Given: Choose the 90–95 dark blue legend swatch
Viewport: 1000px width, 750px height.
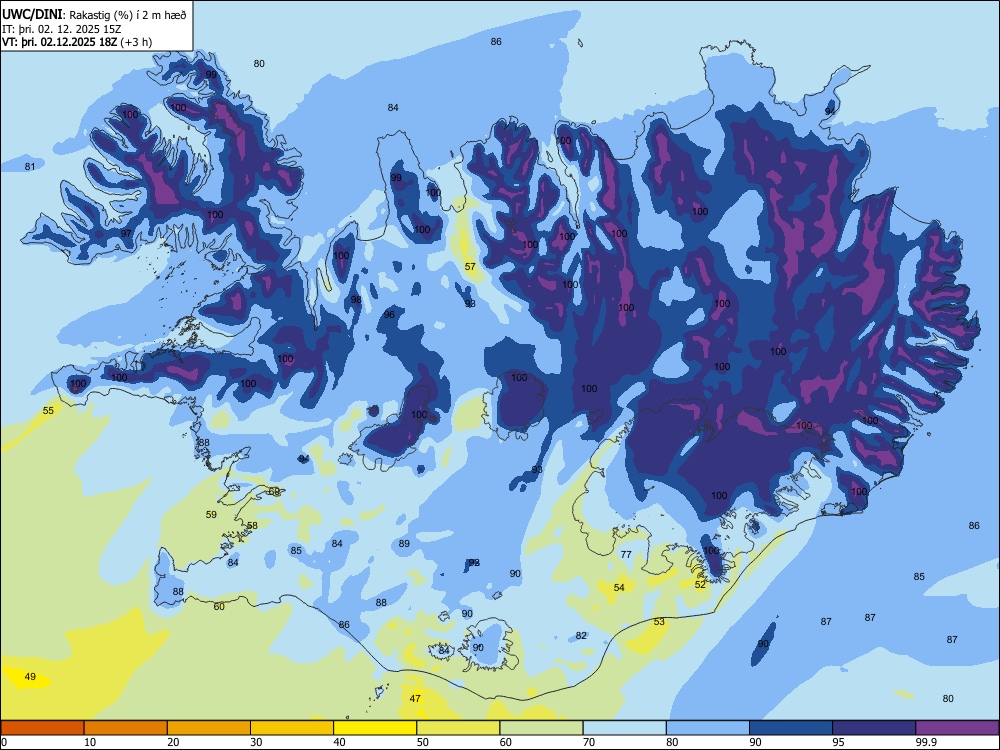Looking at the screenshot, I should [x=791, y=728].
